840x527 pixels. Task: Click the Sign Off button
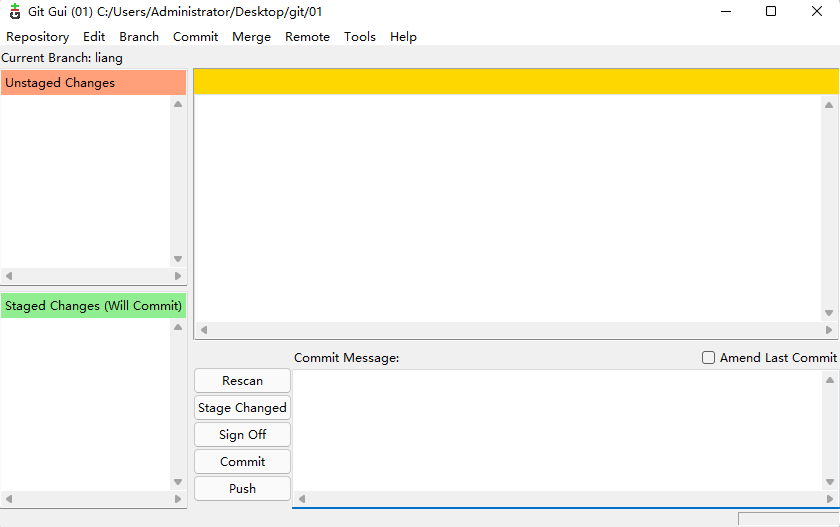242,434
